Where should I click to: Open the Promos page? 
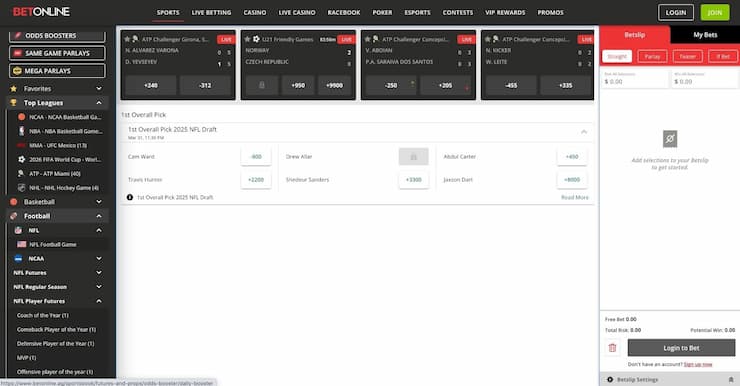[x=550, y=13]
